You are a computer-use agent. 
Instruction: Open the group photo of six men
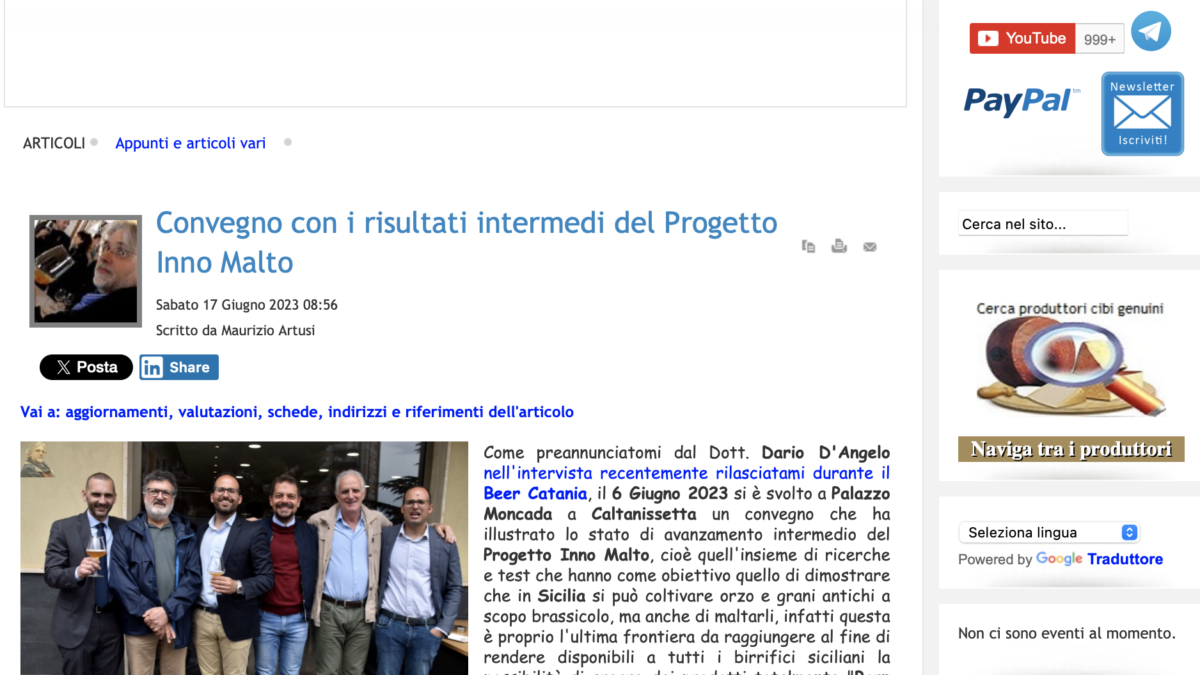pos(244,560)
